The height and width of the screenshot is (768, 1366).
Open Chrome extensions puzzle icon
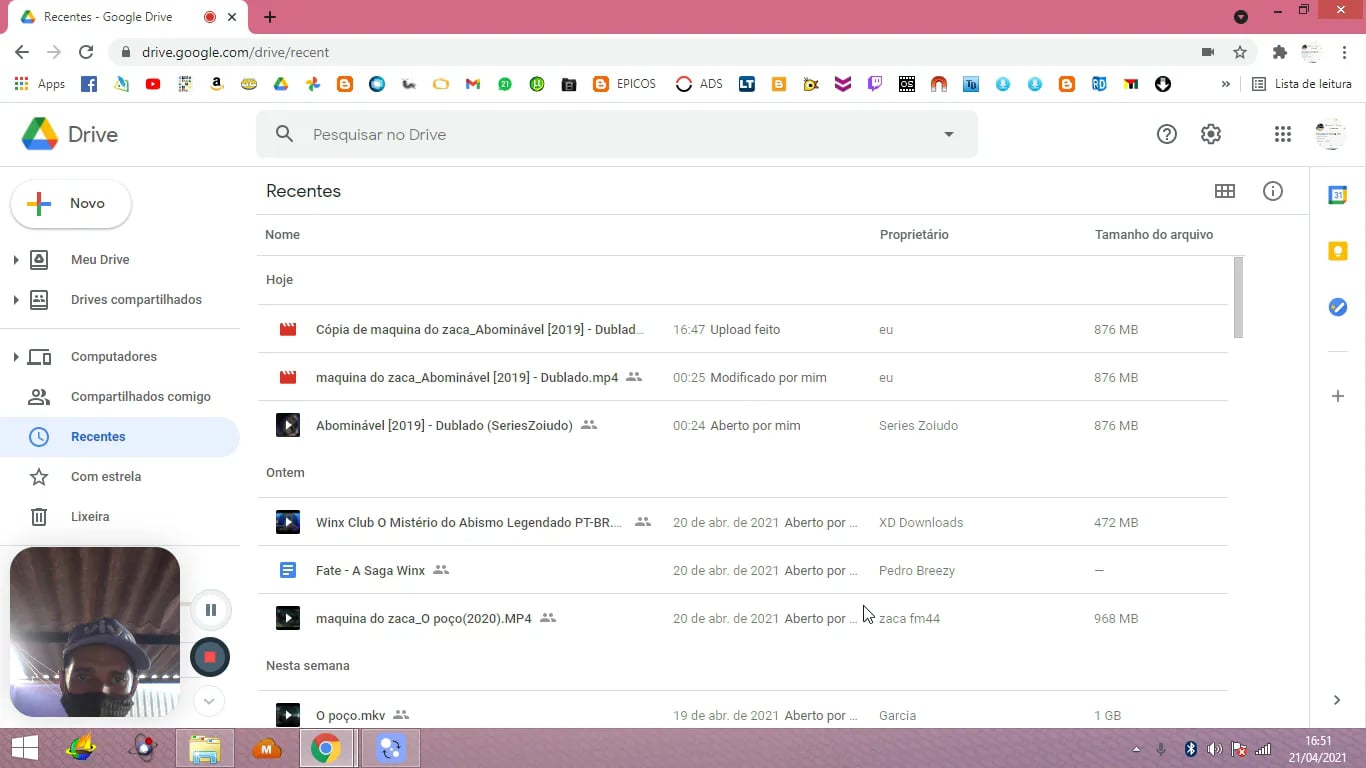pos(1279,52)
